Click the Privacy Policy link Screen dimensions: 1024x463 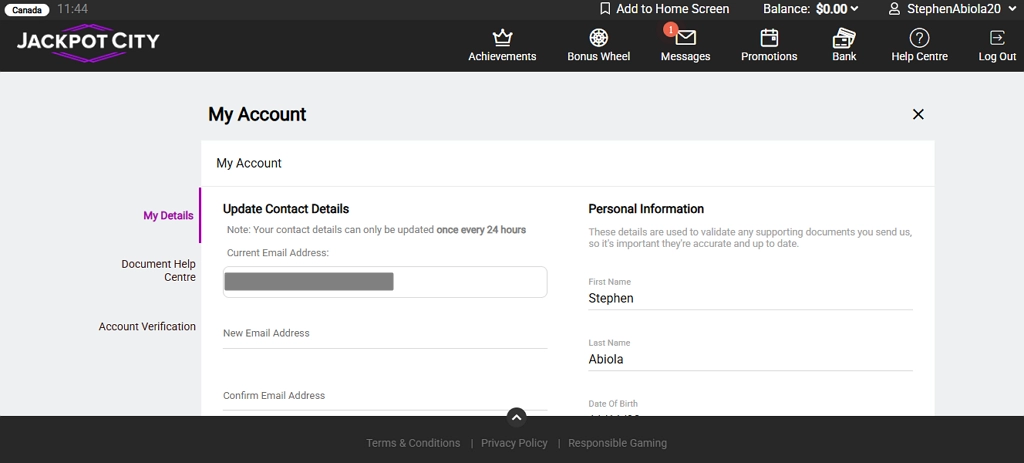(514, 443)
